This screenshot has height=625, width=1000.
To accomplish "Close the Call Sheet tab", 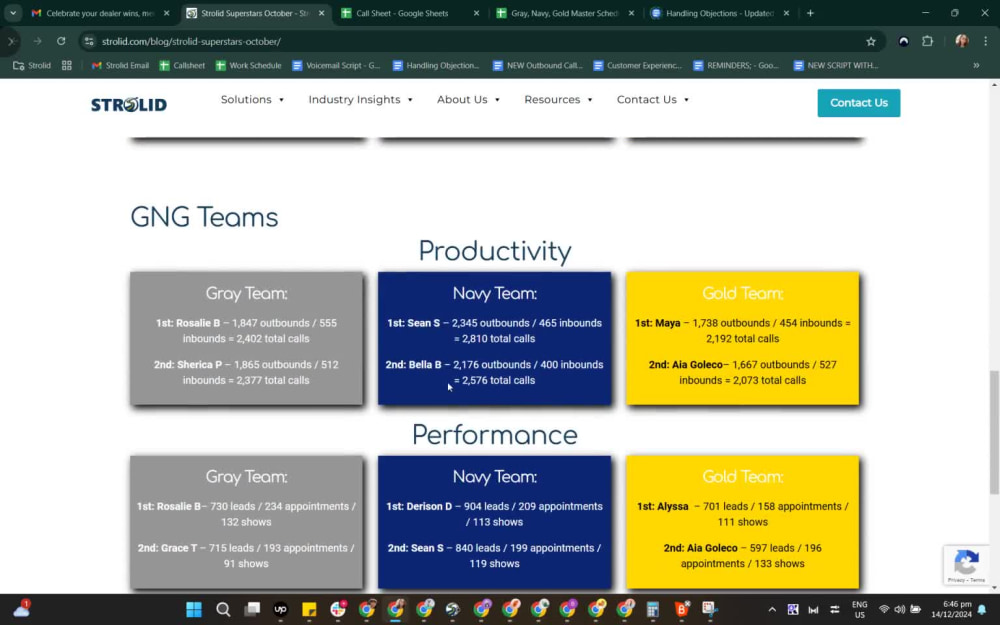I will 476,13.
